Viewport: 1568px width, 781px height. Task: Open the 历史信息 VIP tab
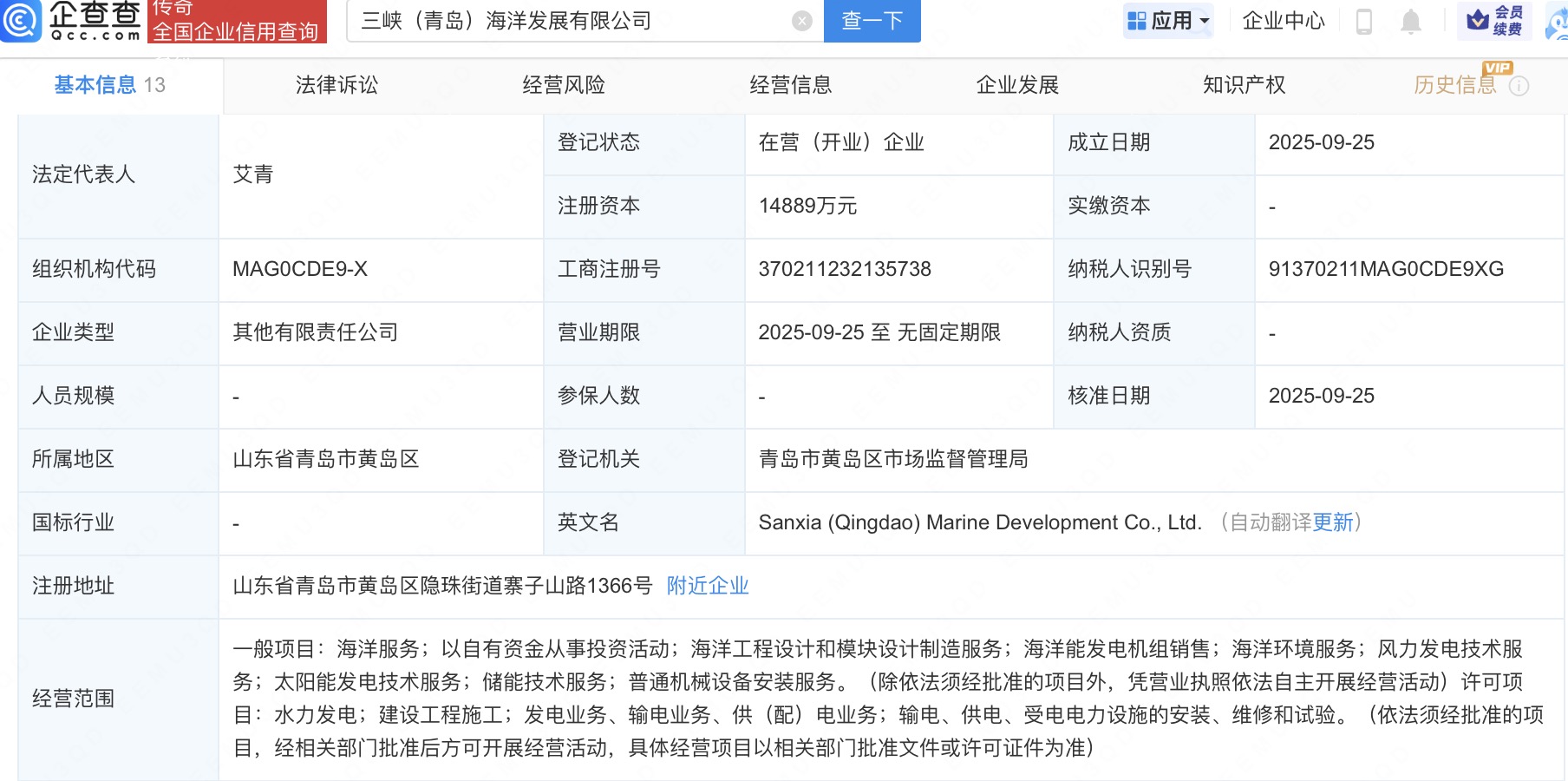(1454, 85)
